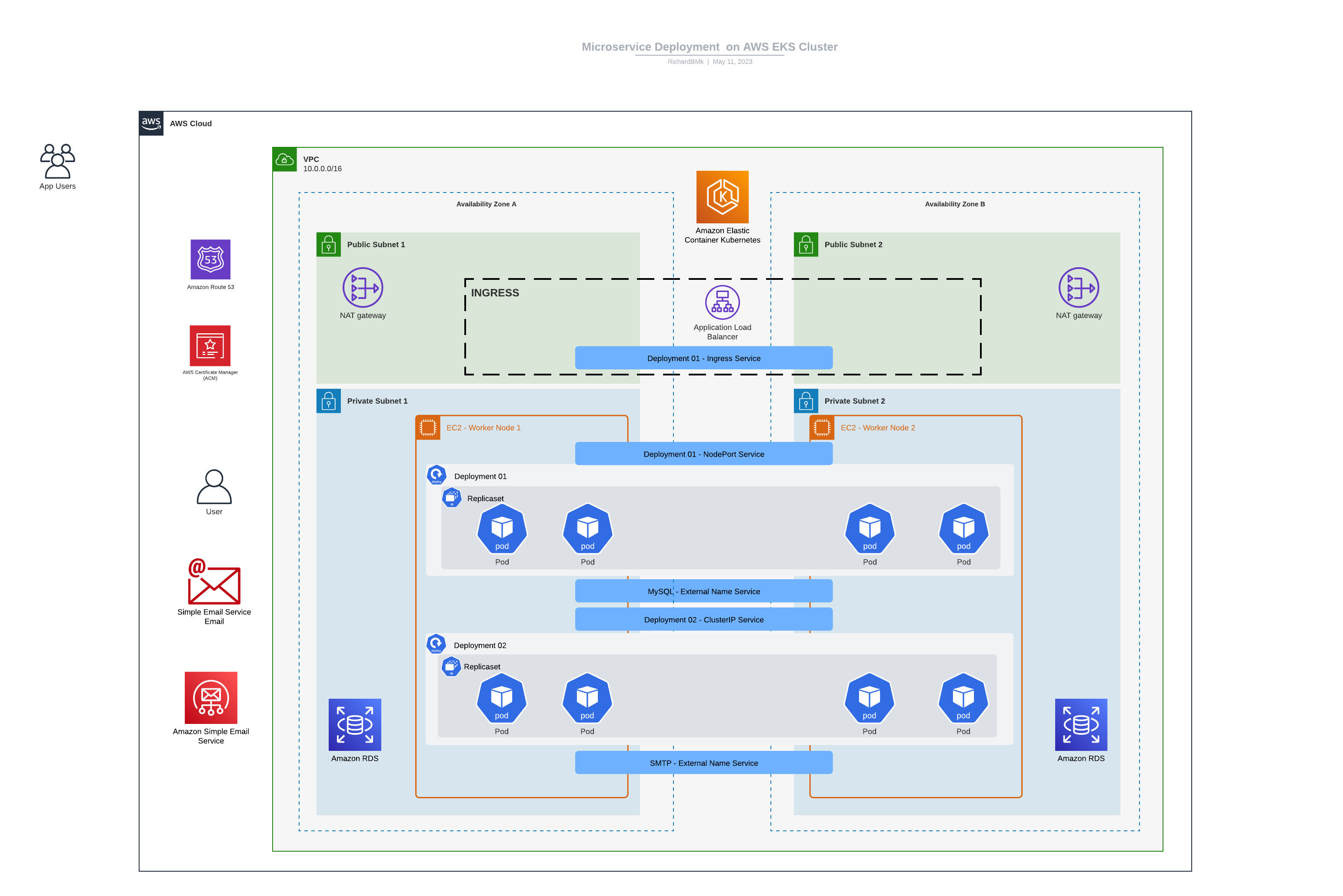Click the EC2 Worker Node 2 chip icon
Image resolution: width=1343 pixels, height=896 pixels.
[822, 428]
